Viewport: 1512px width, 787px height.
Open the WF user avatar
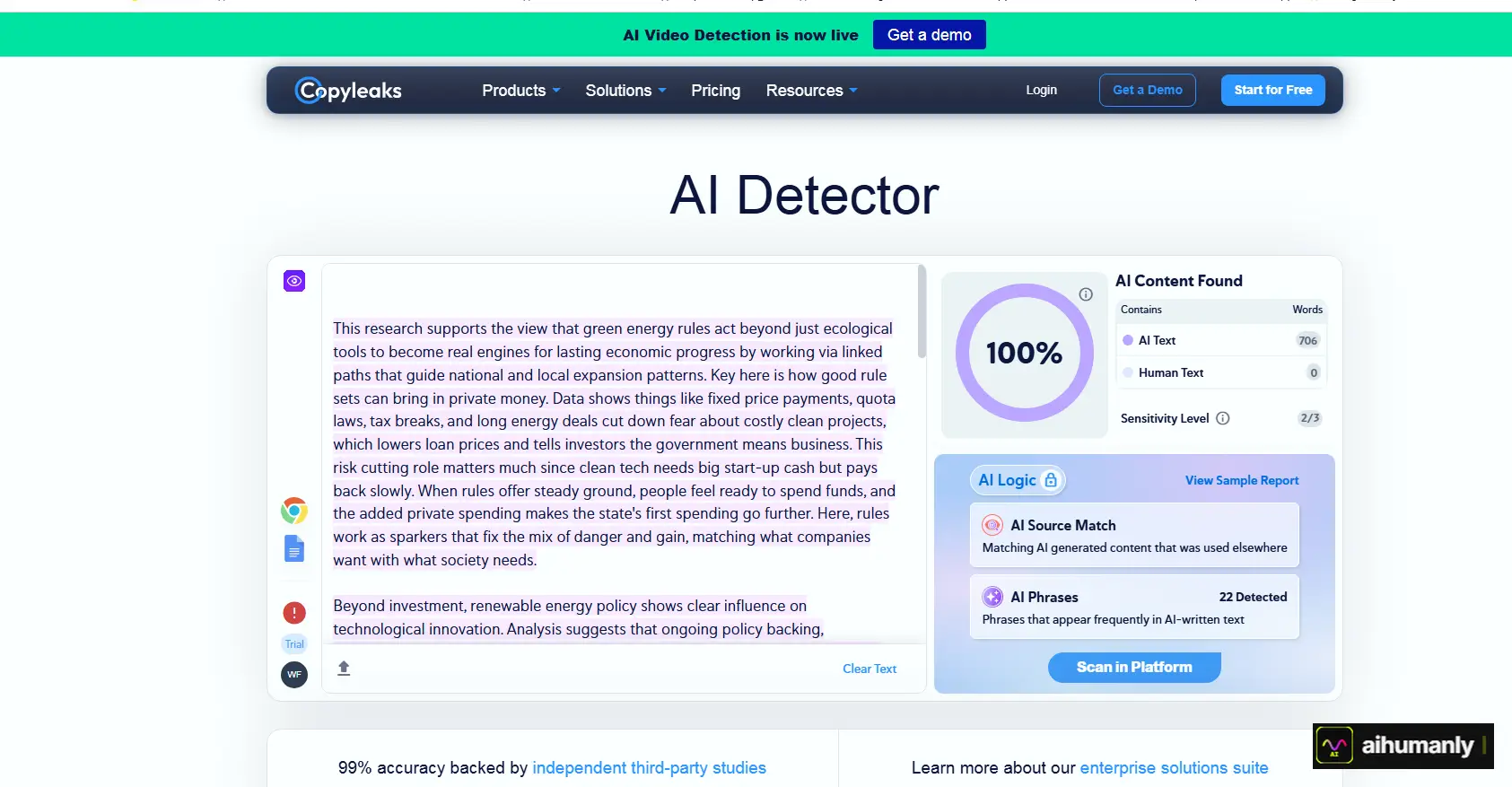click(x=294, y=675)
